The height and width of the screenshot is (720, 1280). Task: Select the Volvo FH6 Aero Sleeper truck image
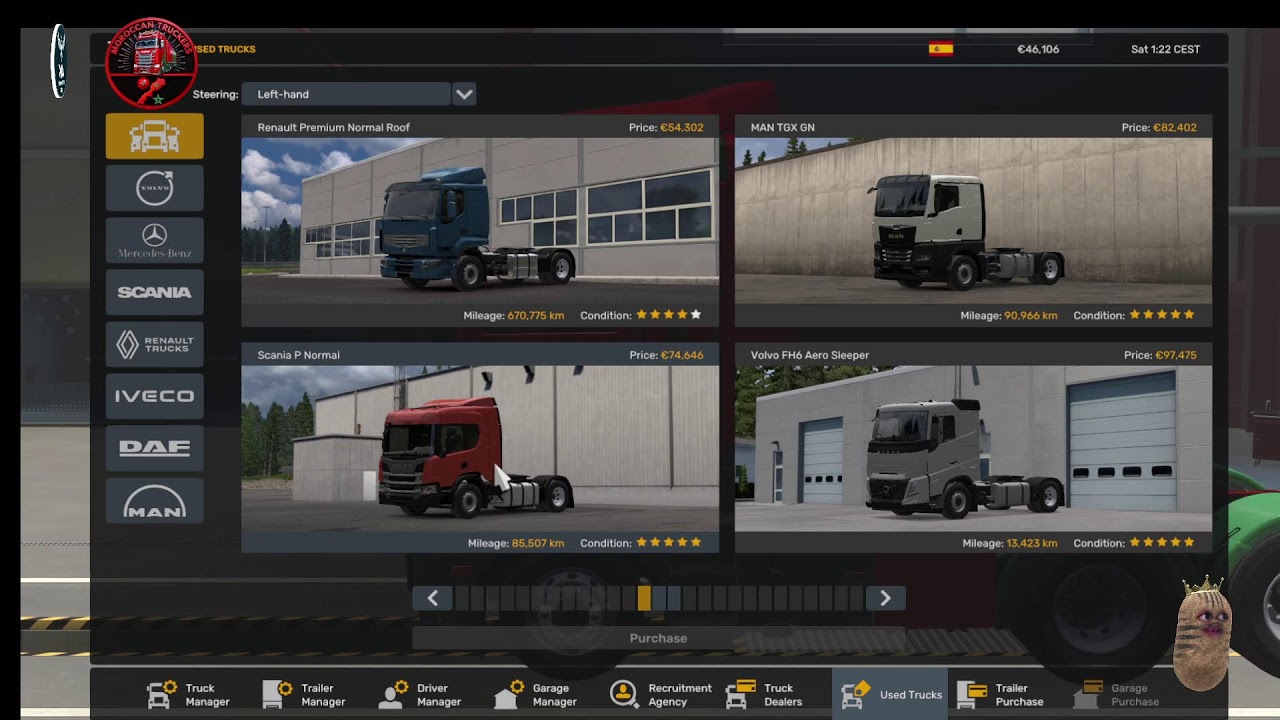click(x=973, y=449)
